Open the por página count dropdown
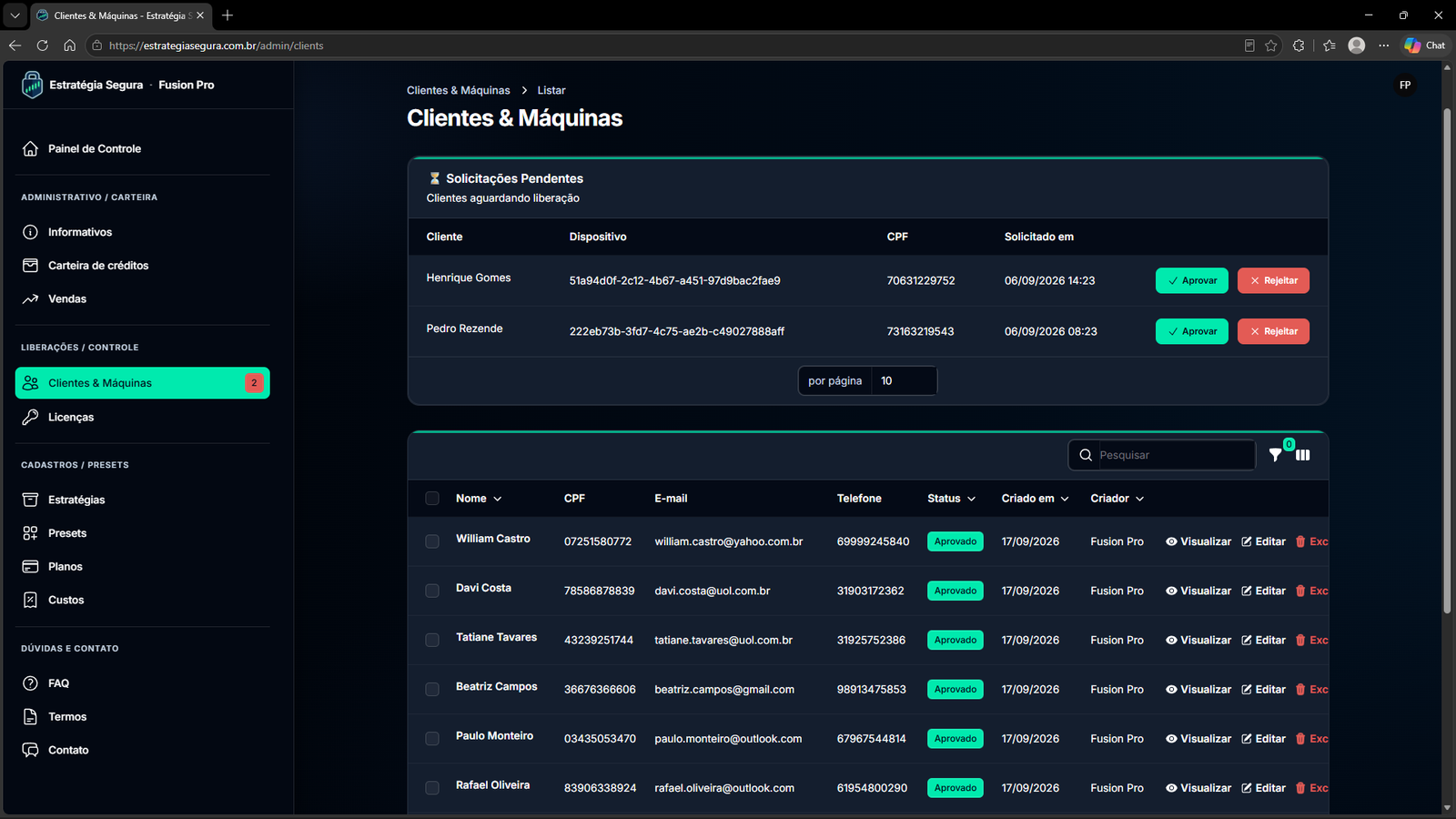 tap(904, 380)
